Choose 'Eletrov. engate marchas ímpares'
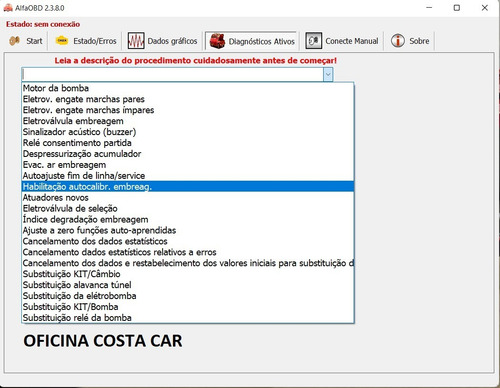Screen dimensions: 500x388 (188, 110)
